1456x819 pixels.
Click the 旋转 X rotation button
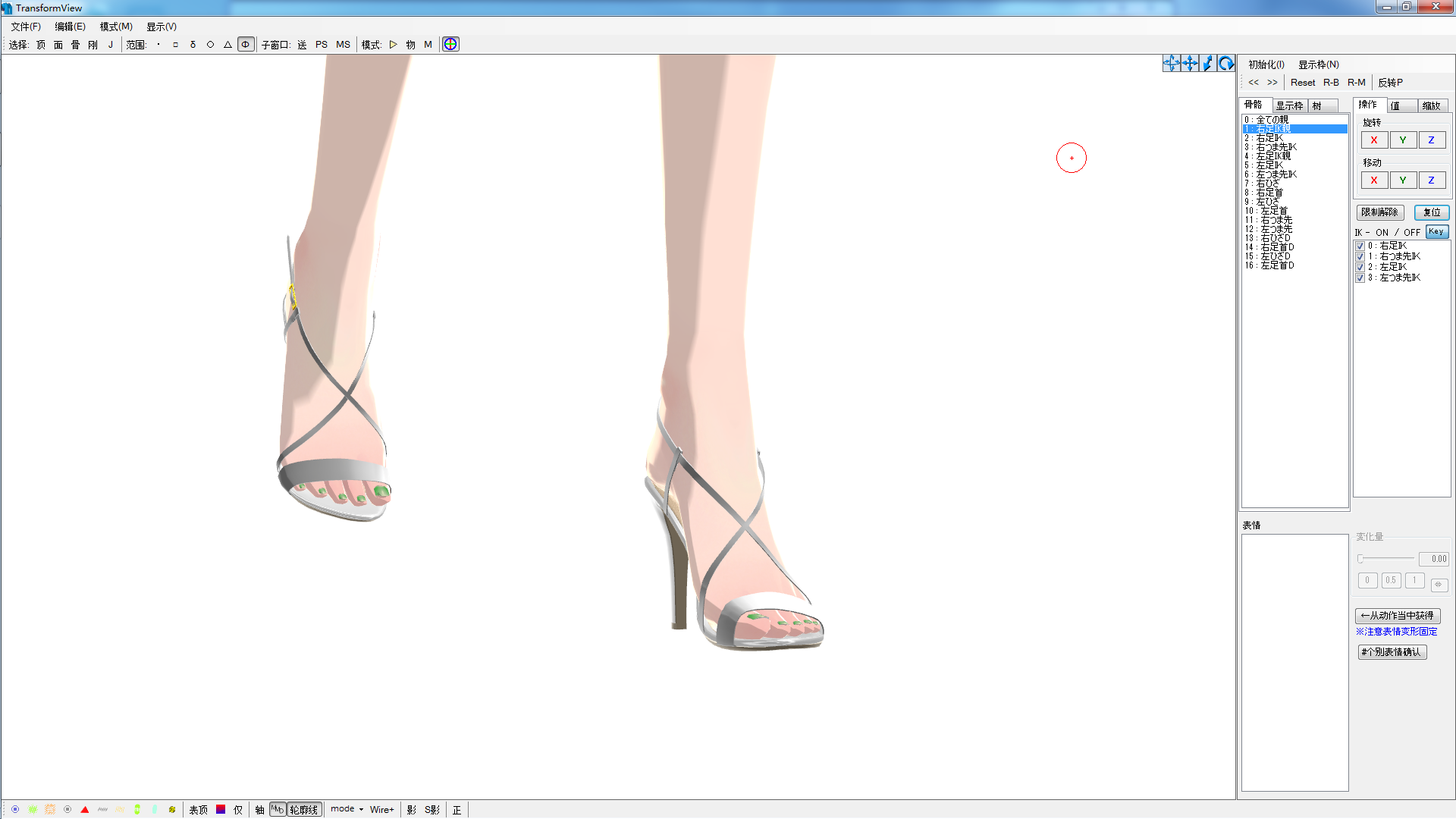1374,140
